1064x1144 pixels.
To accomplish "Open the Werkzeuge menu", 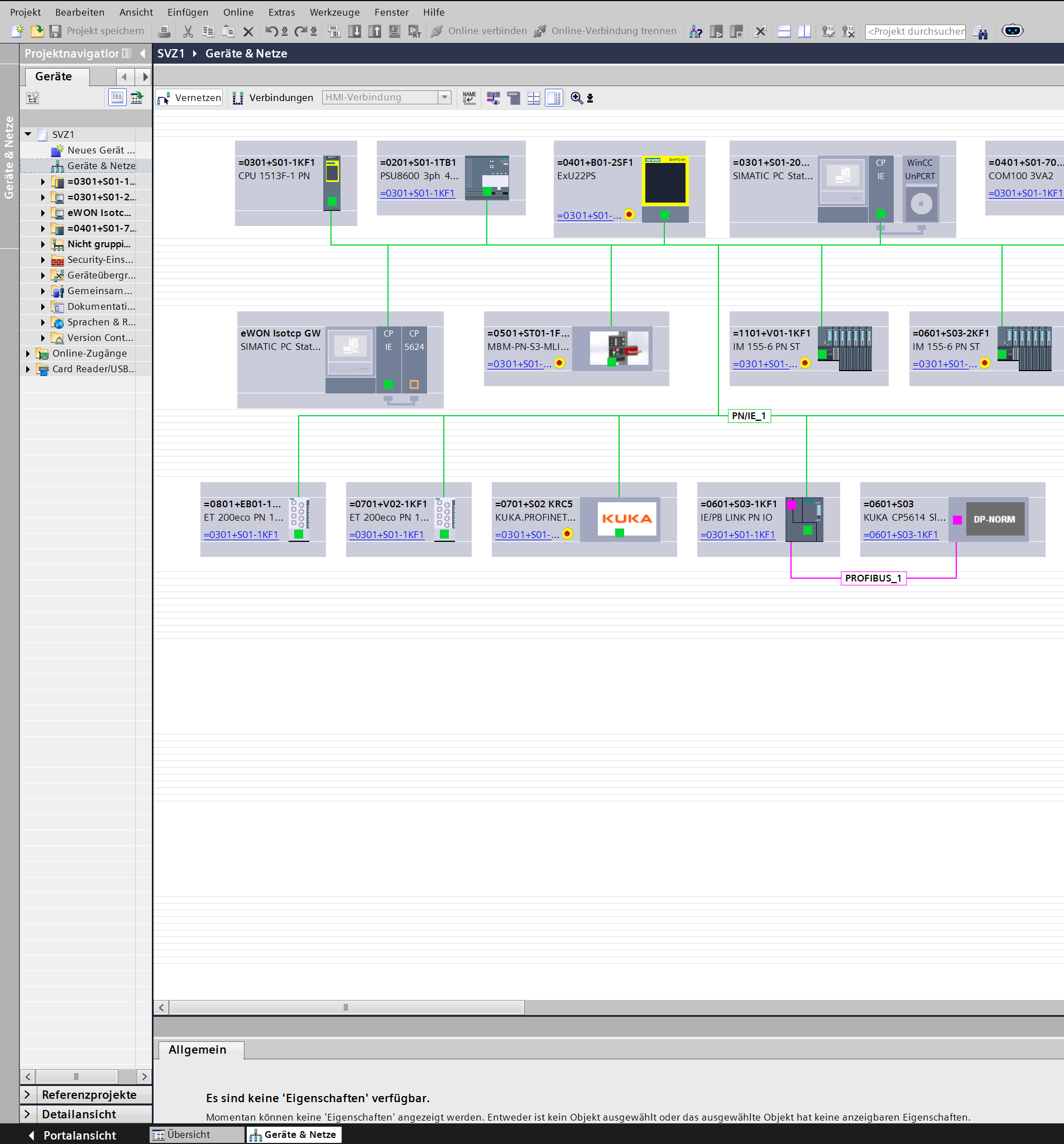I will 334,12.
